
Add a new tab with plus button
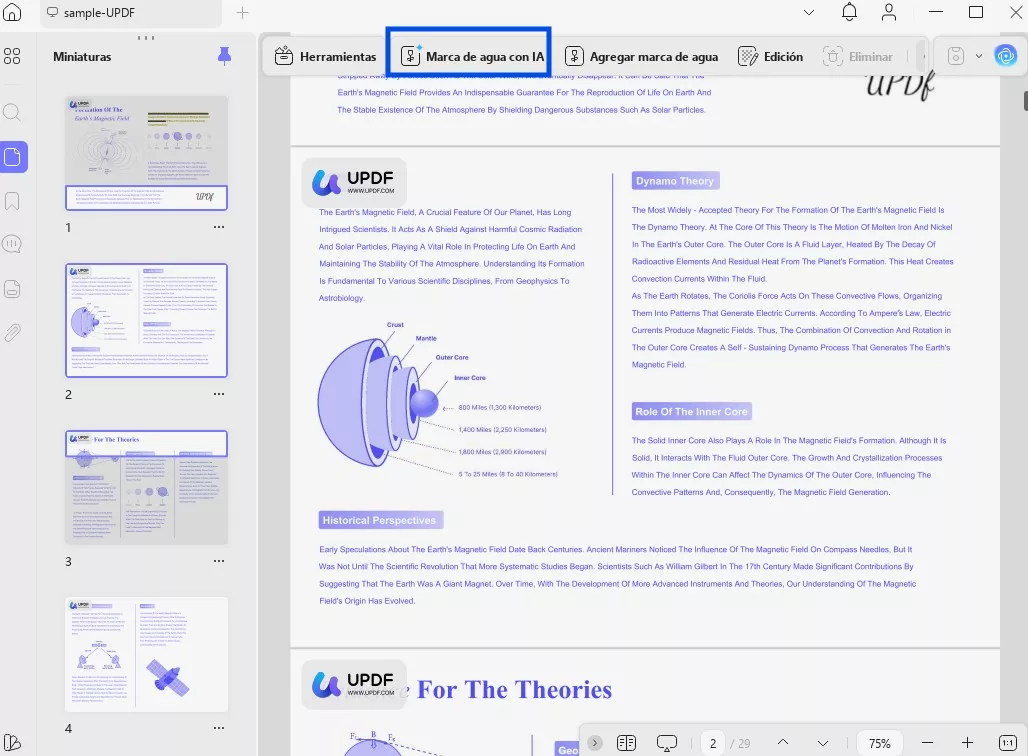[243, 12]
